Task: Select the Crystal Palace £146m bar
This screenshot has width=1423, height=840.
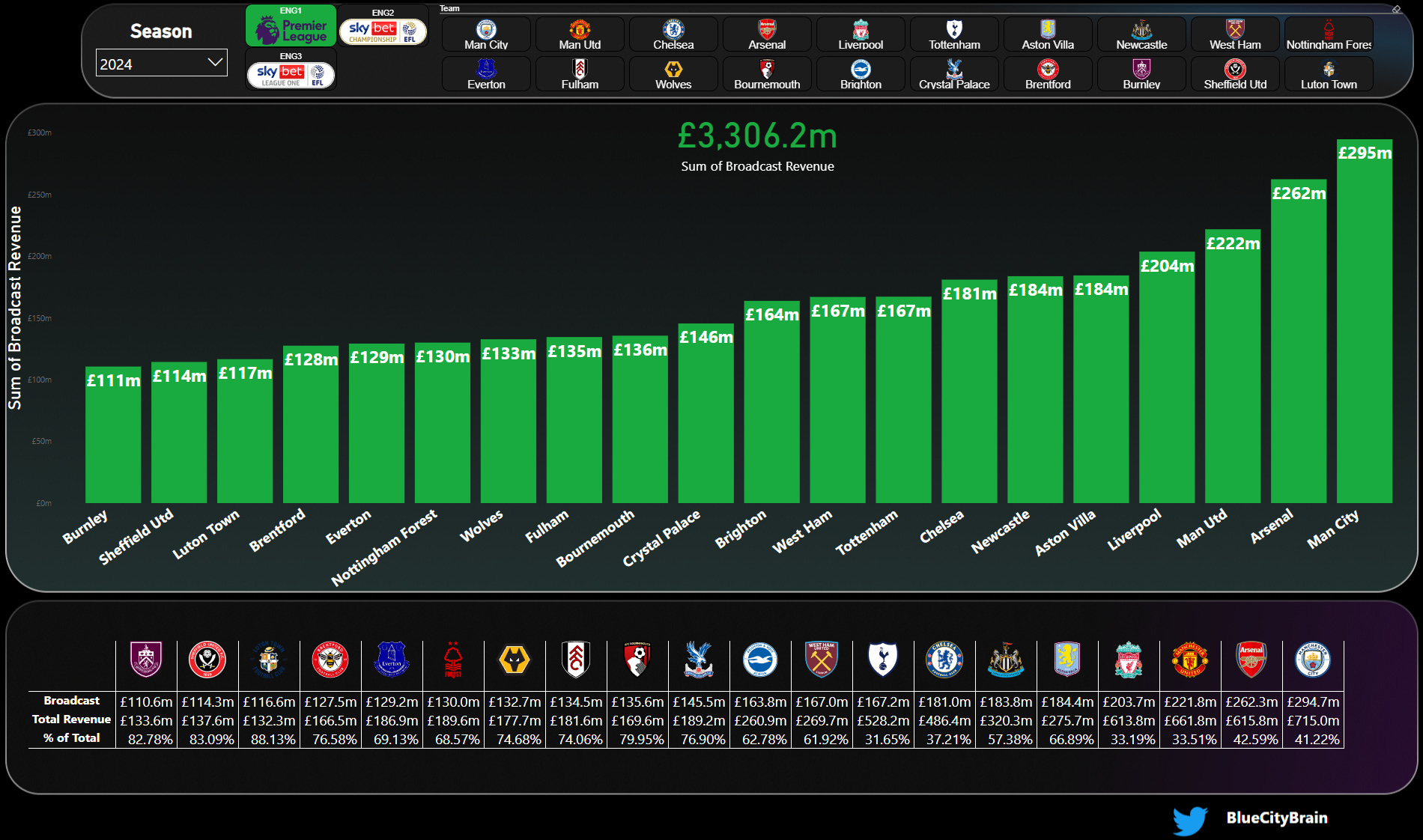Action: tap(706, 413)
